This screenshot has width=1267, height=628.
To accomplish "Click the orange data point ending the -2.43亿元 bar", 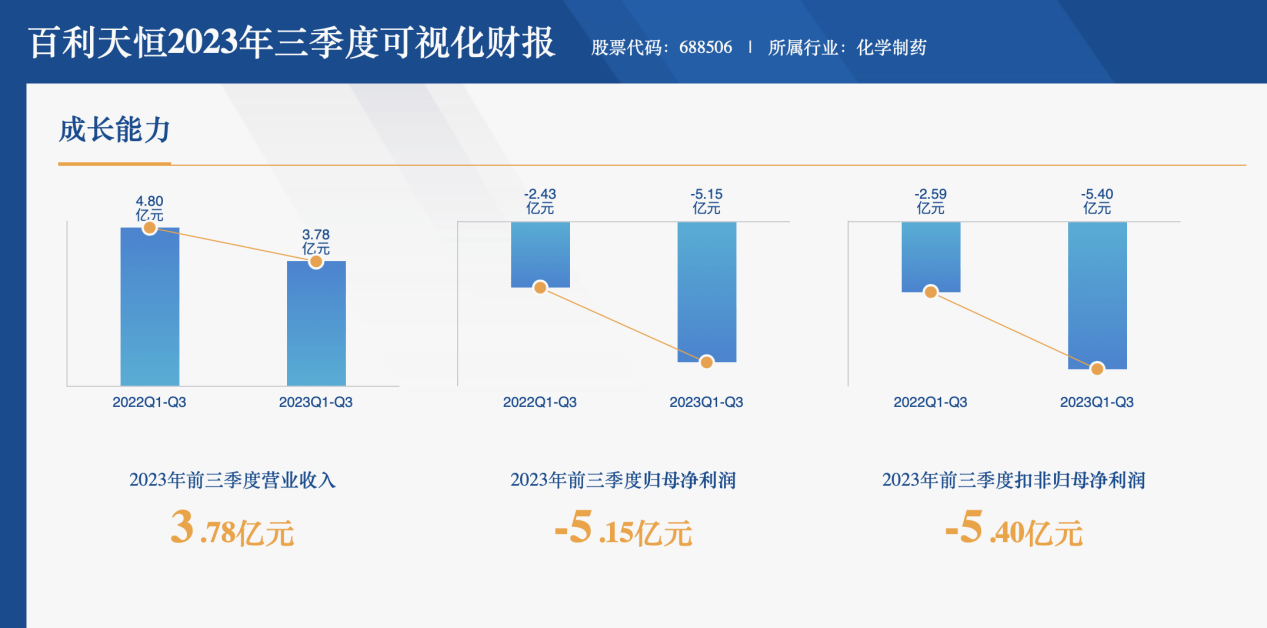I will pos(540,287).
